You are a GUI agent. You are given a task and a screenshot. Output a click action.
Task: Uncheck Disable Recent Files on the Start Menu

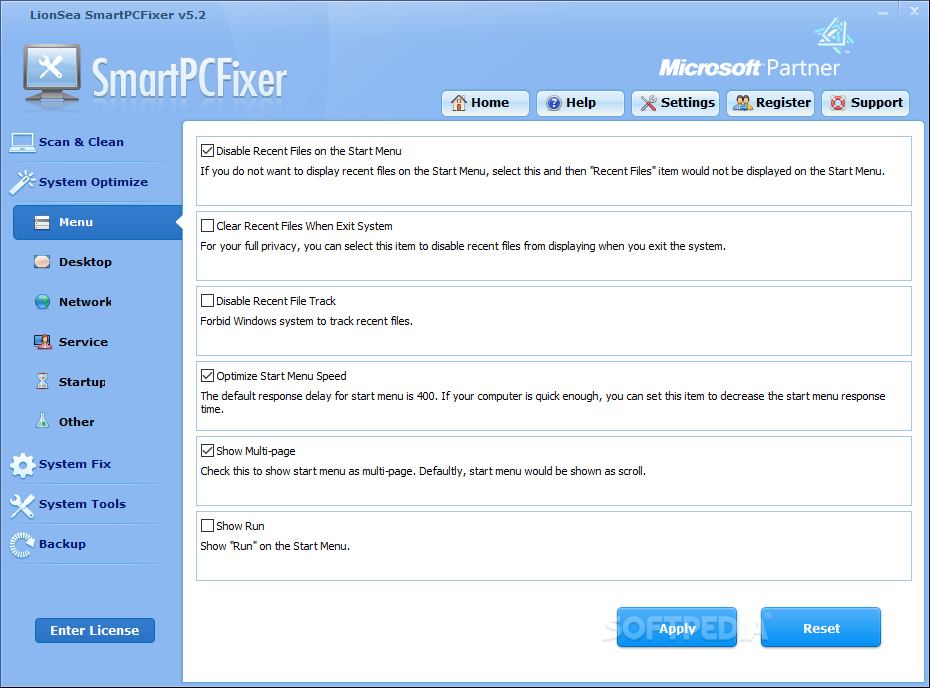208,151
